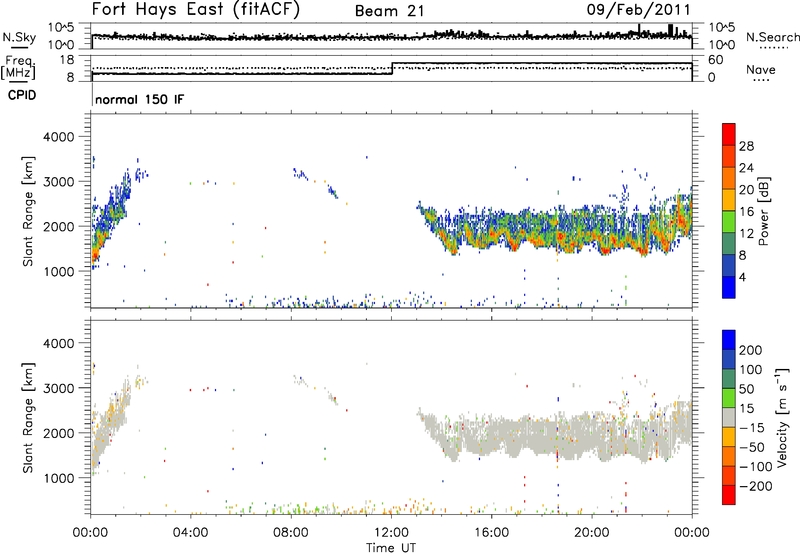Click the "-50" label on Velocity color bar
This screenshot has width=800, height=554.
751,447
